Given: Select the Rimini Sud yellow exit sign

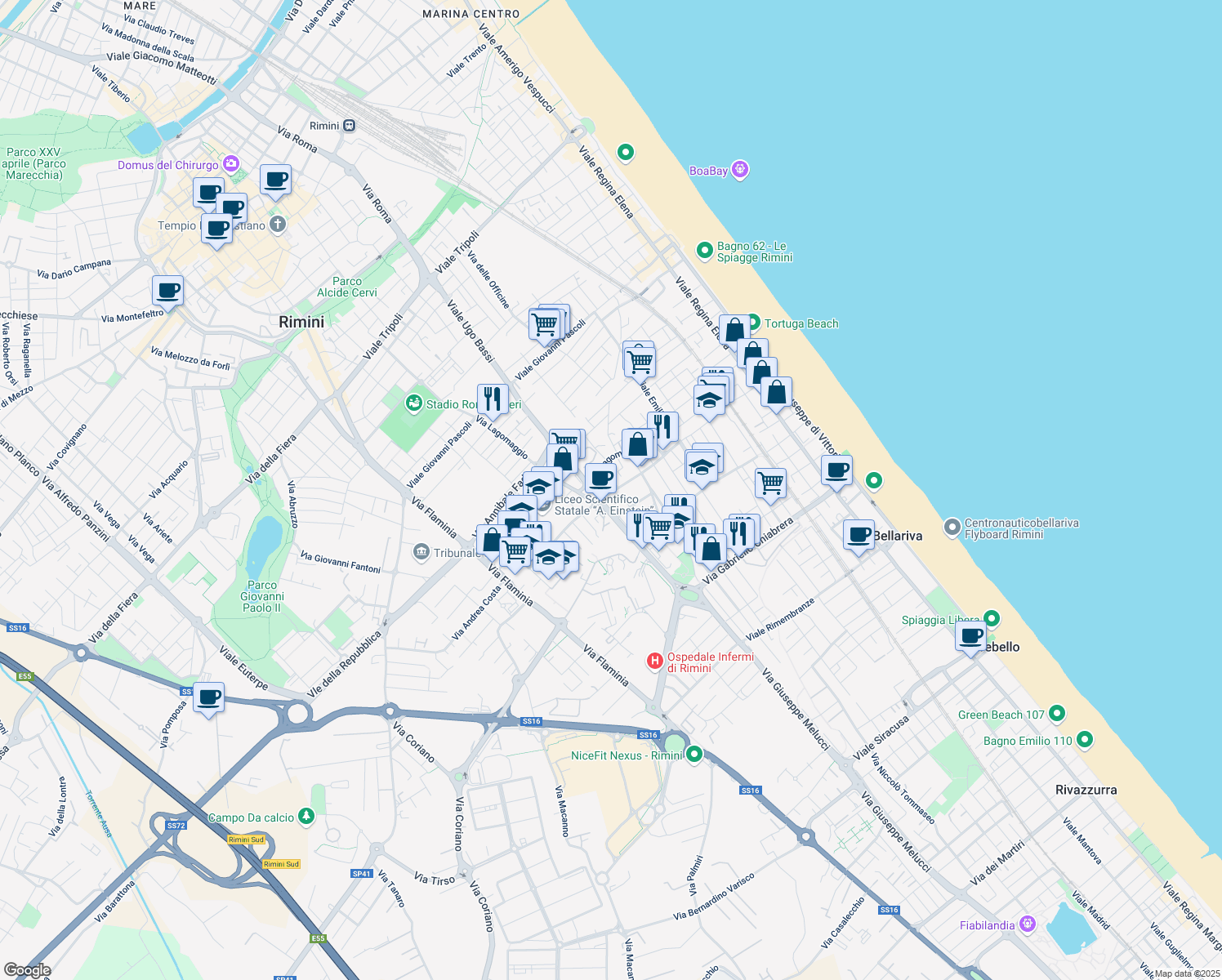Looking at the screenshot, I should coord(246,840).
